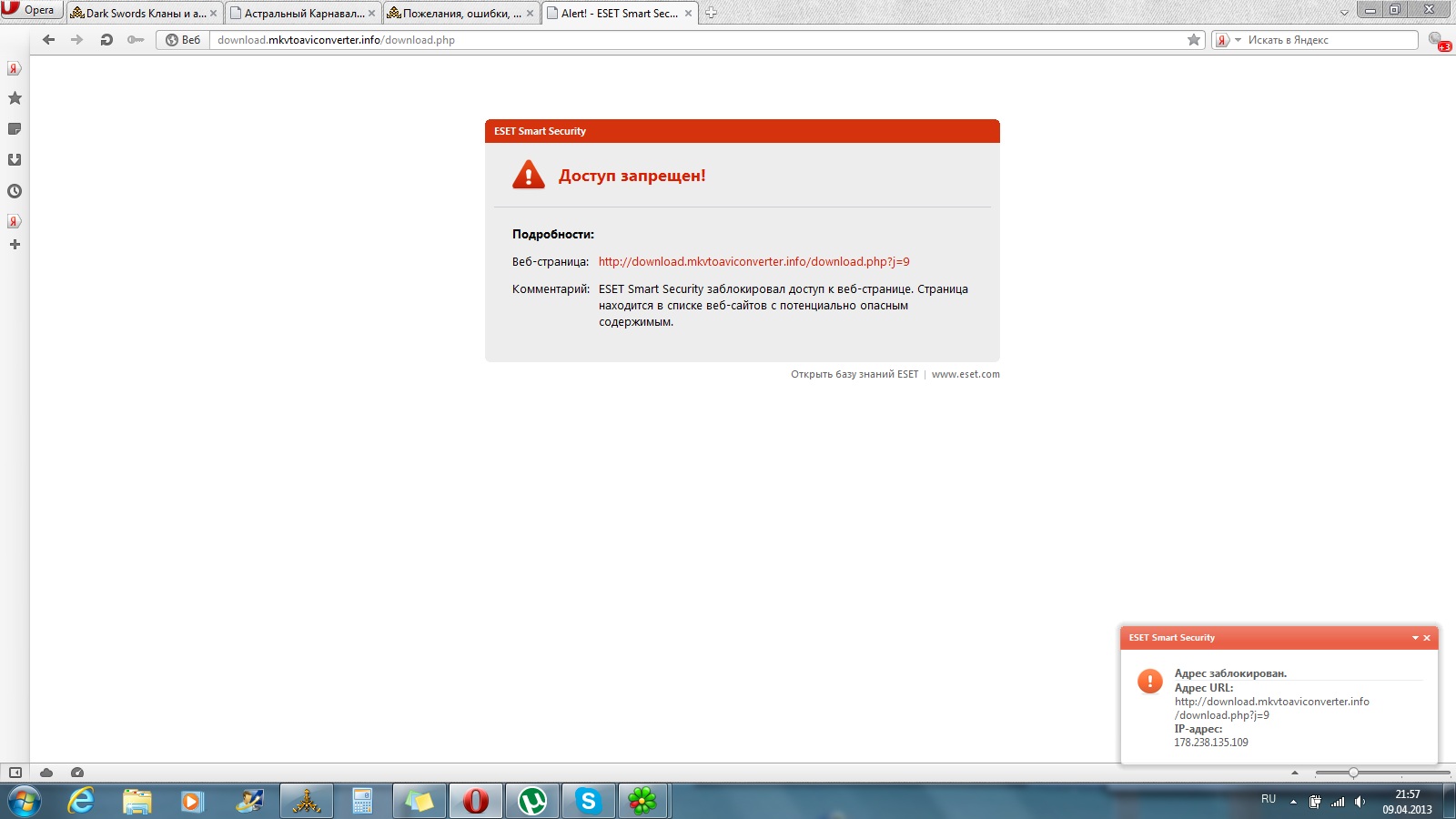Open Notes panel in sidebar
This screenshot has height=819, width=1456.
(15, 129)
